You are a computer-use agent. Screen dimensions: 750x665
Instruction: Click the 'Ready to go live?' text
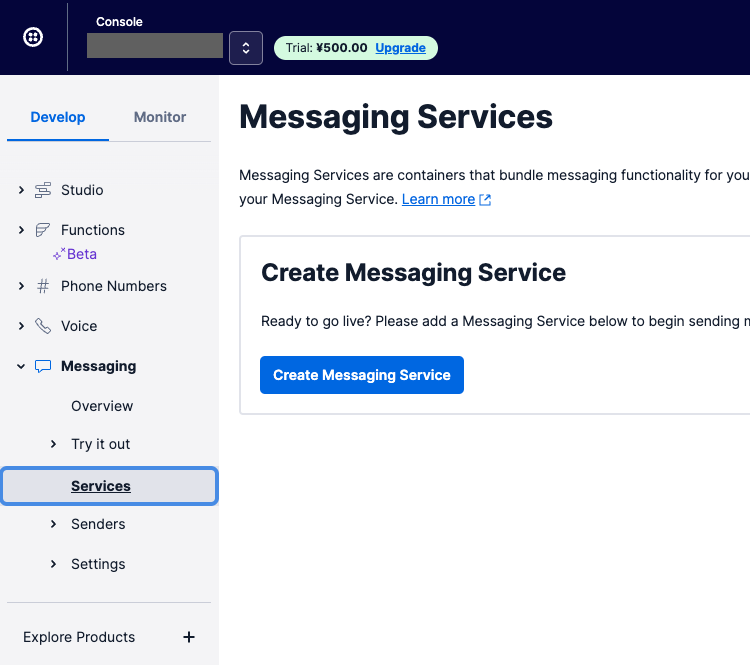click(x=316, y=321)
